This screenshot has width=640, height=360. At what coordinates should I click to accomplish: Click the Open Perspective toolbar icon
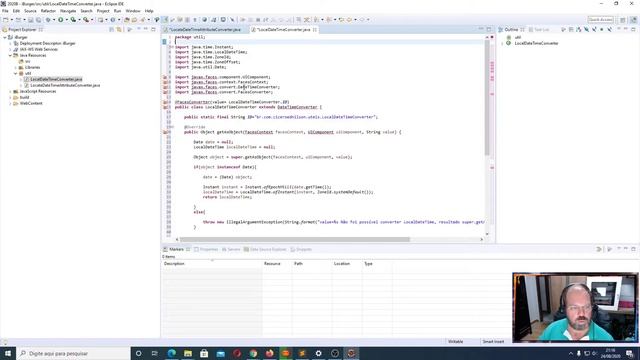[x=623, y=20]
